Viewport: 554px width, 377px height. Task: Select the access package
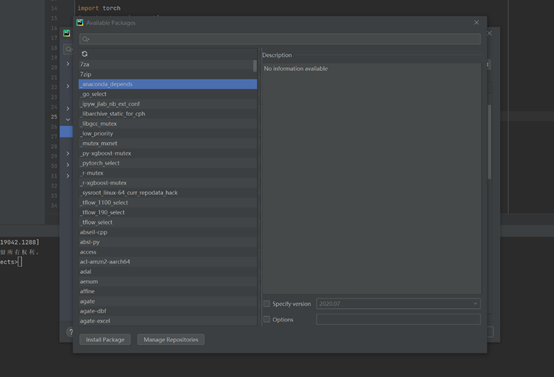167,252
